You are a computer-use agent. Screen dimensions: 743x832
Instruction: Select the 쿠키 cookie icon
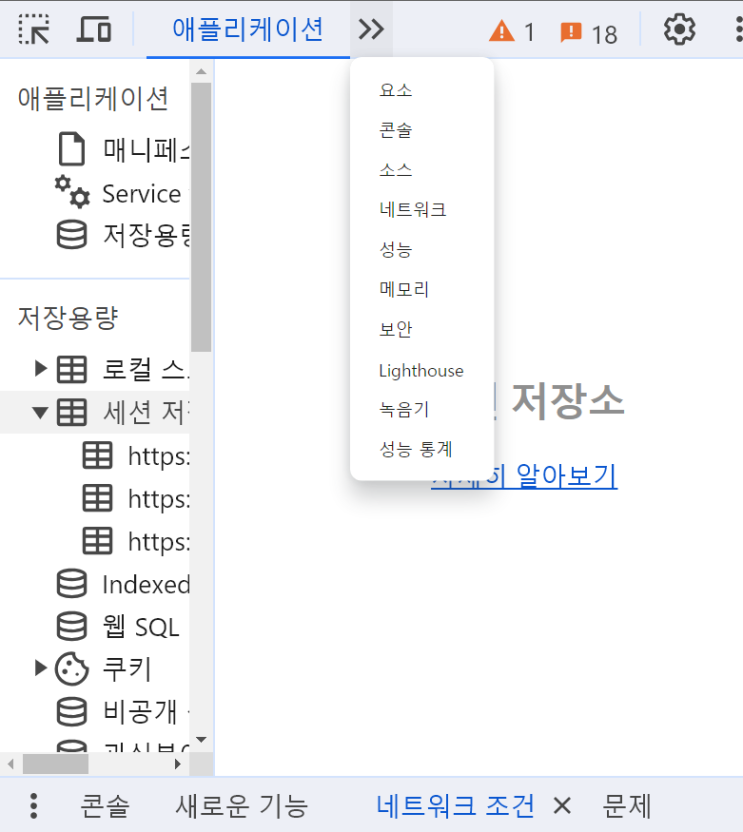click(72, 669)
